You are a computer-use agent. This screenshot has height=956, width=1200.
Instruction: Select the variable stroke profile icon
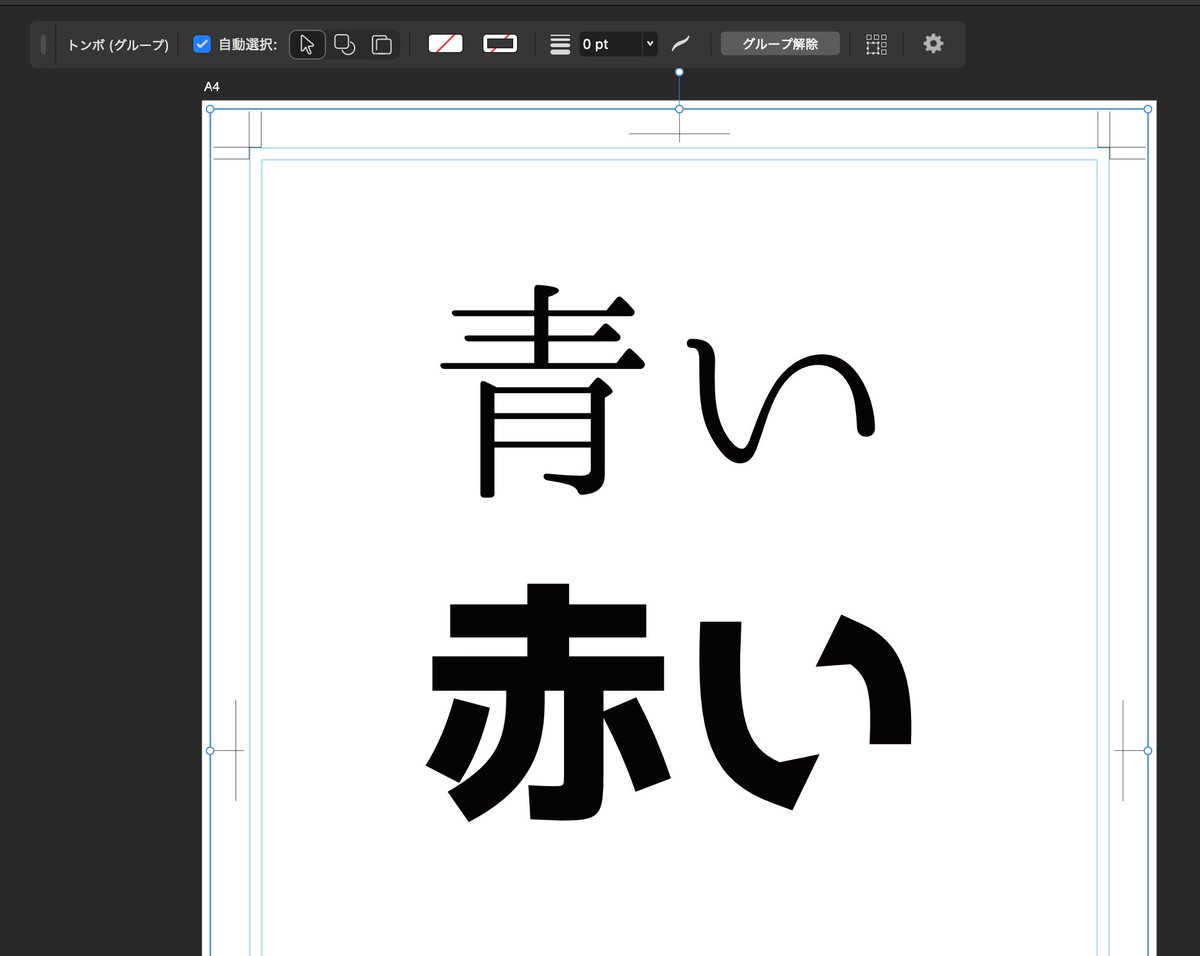point(681,43)
